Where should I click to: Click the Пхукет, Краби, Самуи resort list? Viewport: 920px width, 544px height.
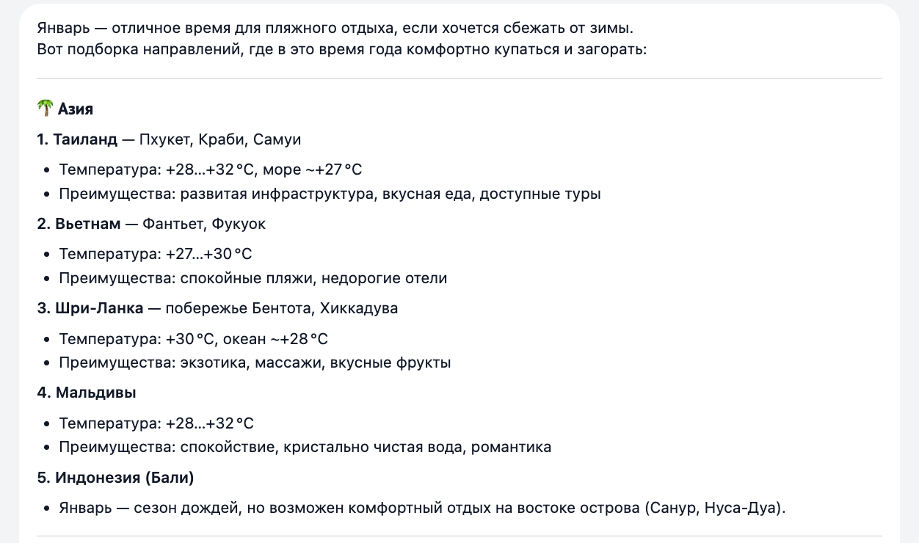(220, 139)
